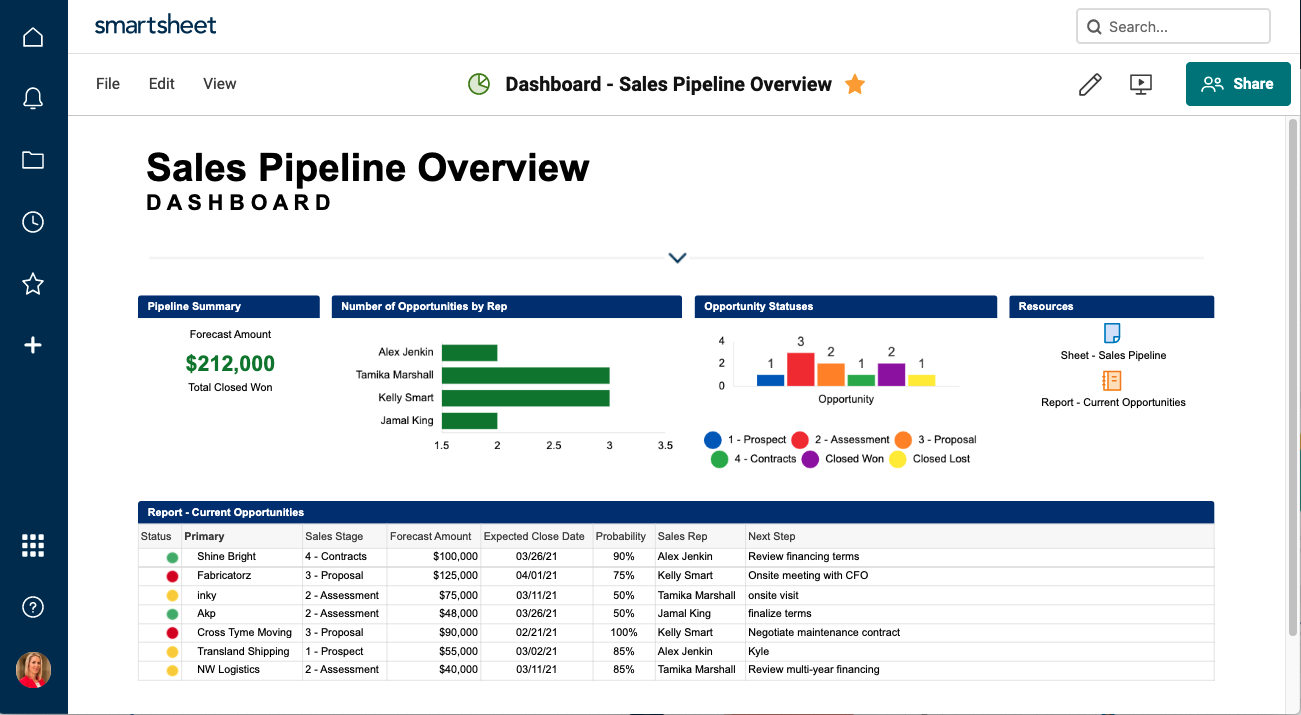Click the Create new plus icon

[33, 345]
